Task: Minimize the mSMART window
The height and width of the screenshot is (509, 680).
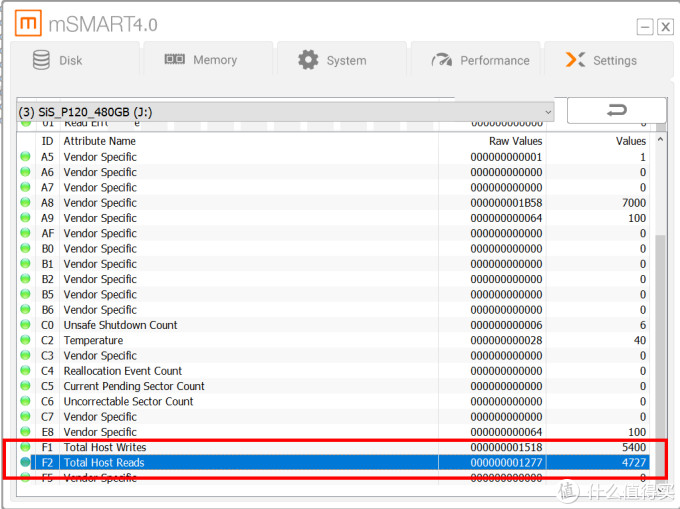Action: coord(645,27)
